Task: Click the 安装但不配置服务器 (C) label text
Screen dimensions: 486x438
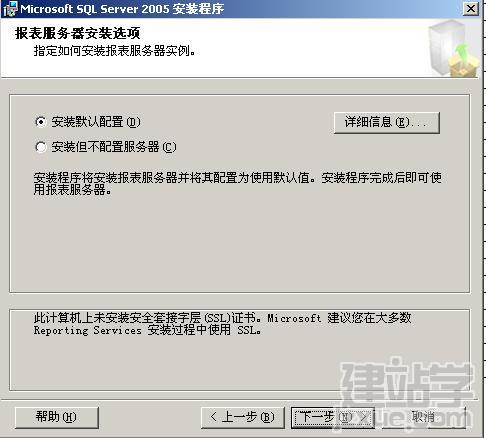Action: tap(114, 147)
